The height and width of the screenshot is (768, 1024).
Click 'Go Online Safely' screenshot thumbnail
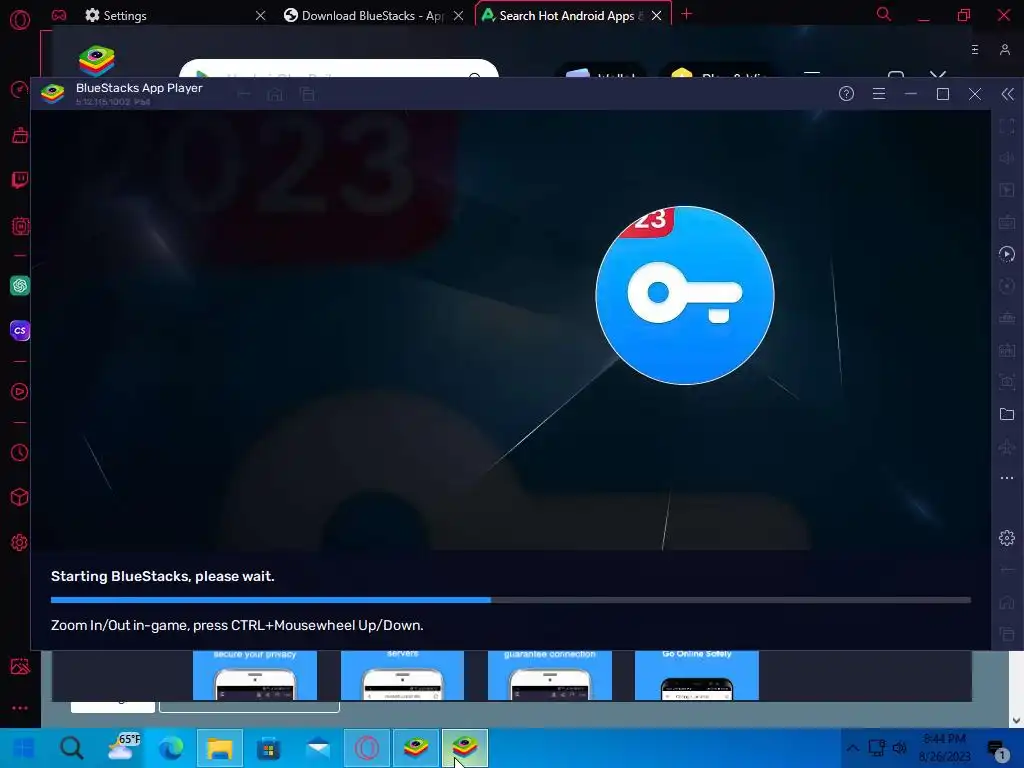click(697, 675)
